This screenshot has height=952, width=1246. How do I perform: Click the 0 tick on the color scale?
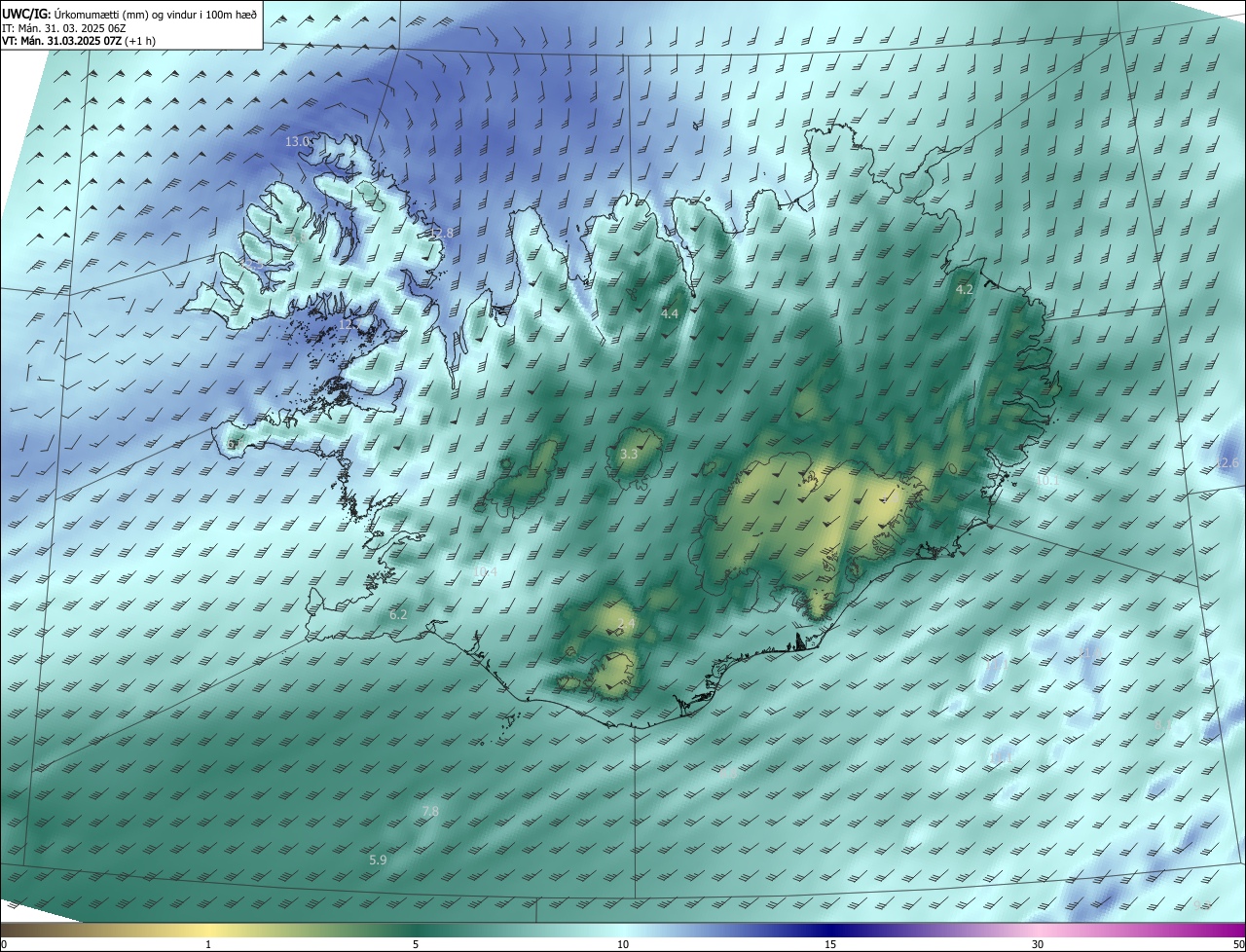point(4,945)
